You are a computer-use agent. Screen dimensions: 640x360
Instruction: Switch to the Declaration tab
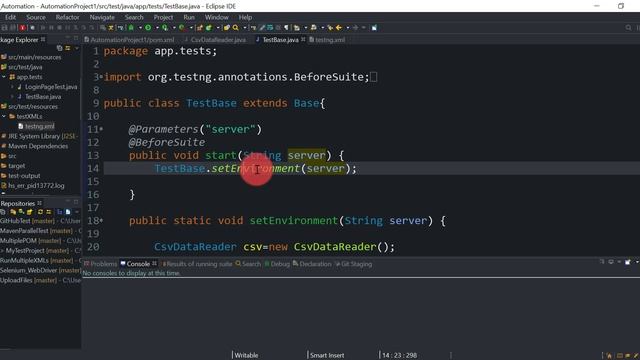coord(312,264)
